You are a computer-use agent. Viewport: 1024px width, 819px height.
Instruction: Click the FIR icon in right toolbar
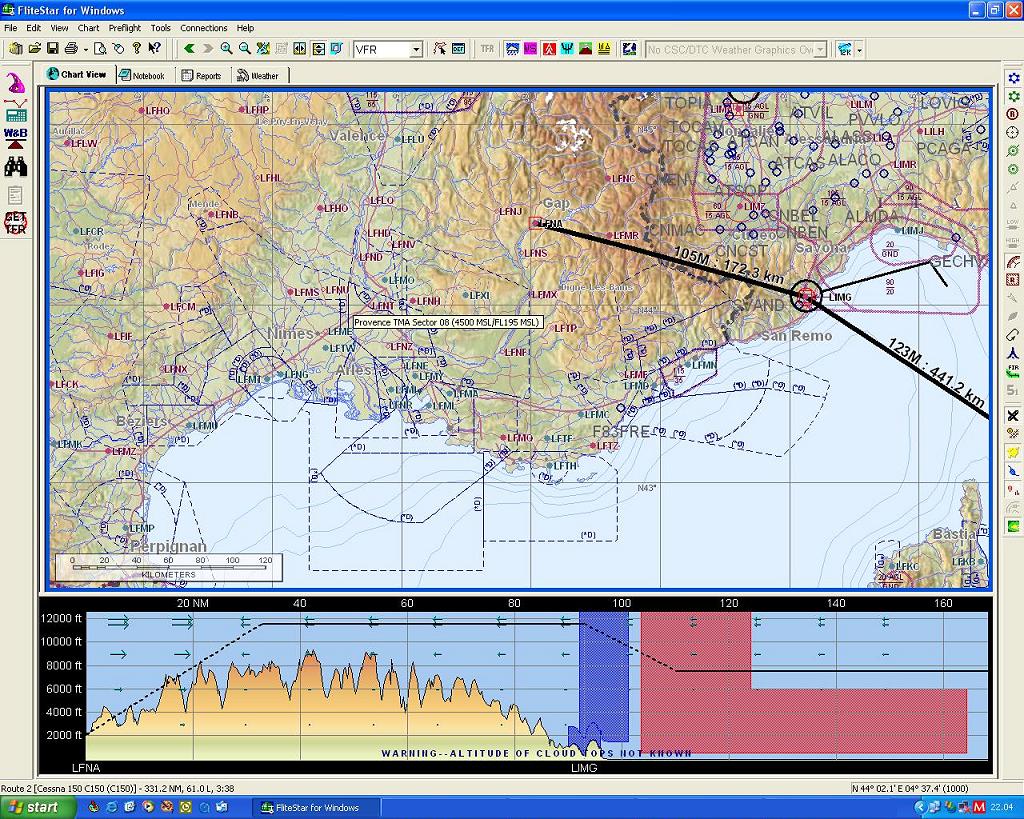(1013, 372)
